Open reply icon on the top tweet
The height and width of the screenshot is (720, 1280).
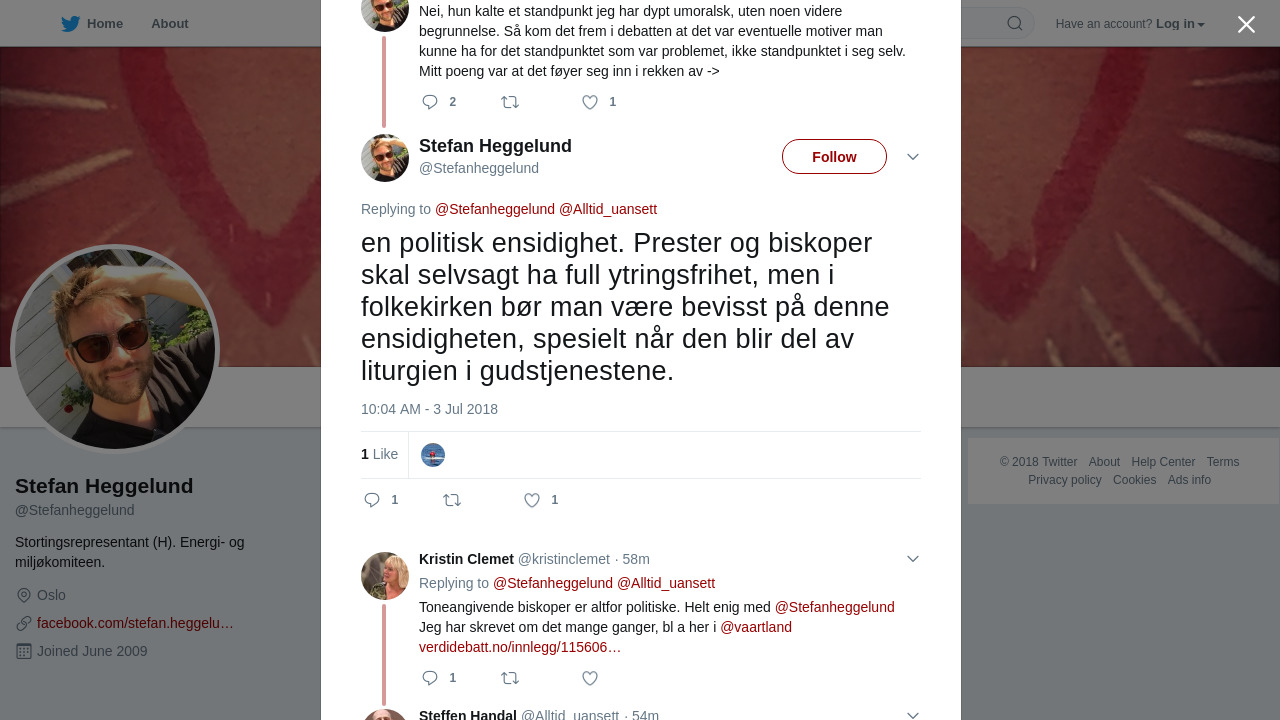(430, 102)
